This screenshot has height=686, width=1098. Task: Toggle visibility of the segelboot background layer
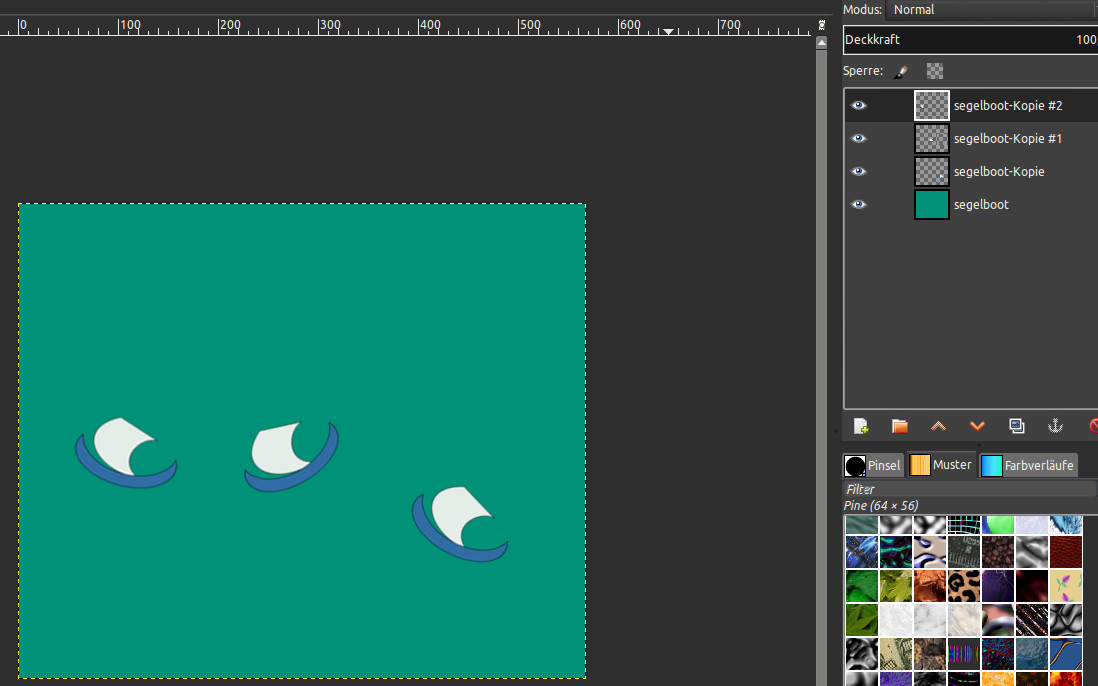tap(858, 205)
